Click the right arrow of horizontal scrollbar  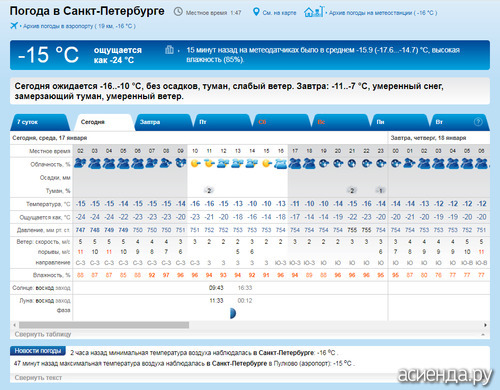tap(485, 325)
